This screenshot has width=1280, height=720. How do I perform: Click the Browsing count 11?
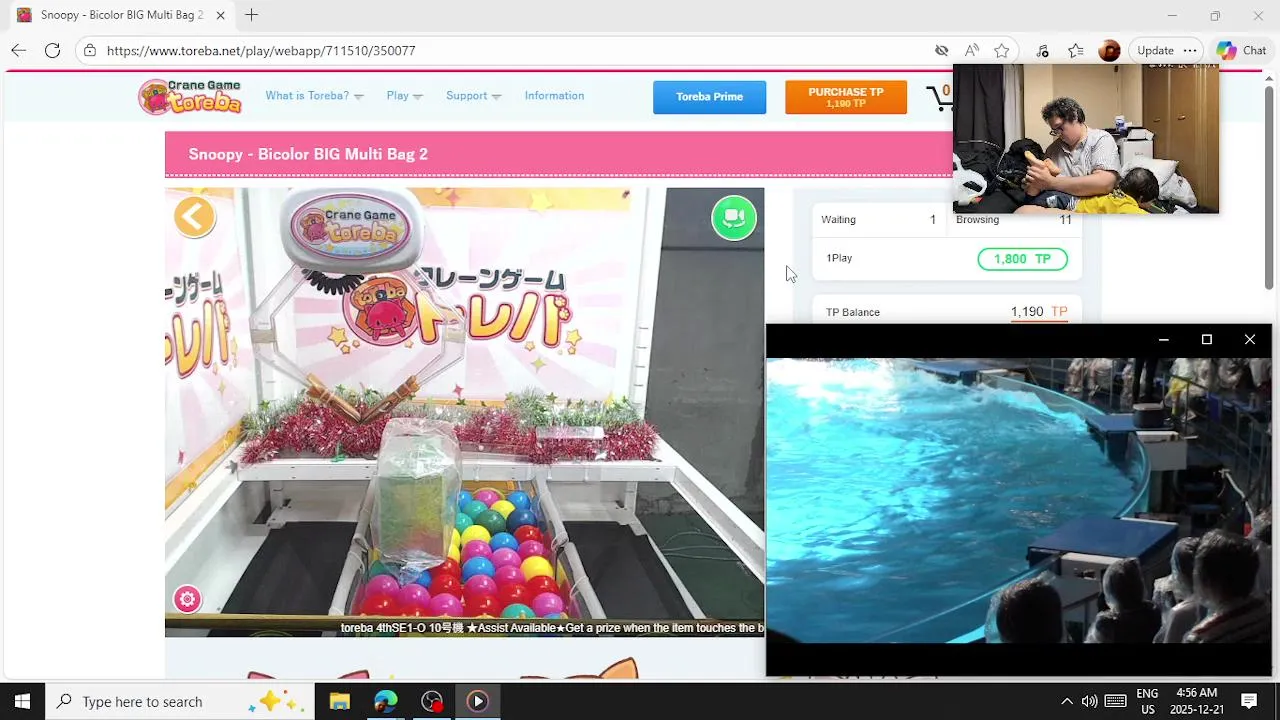(1065, 220)
